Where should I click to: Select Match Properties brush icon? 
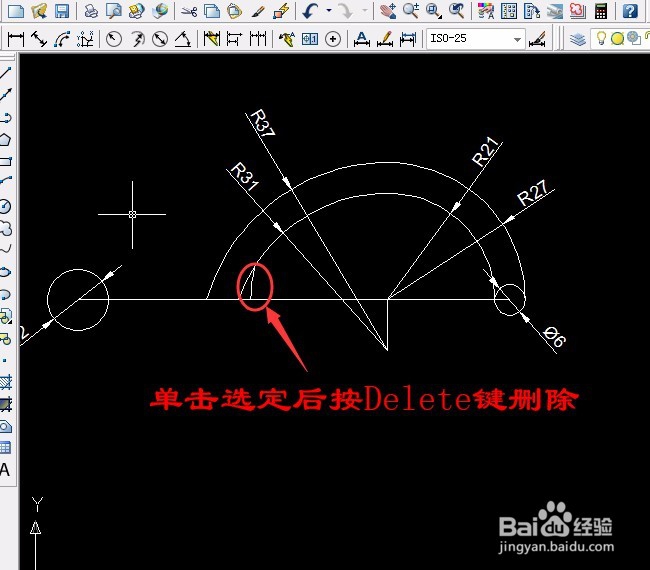pos(258,11)
